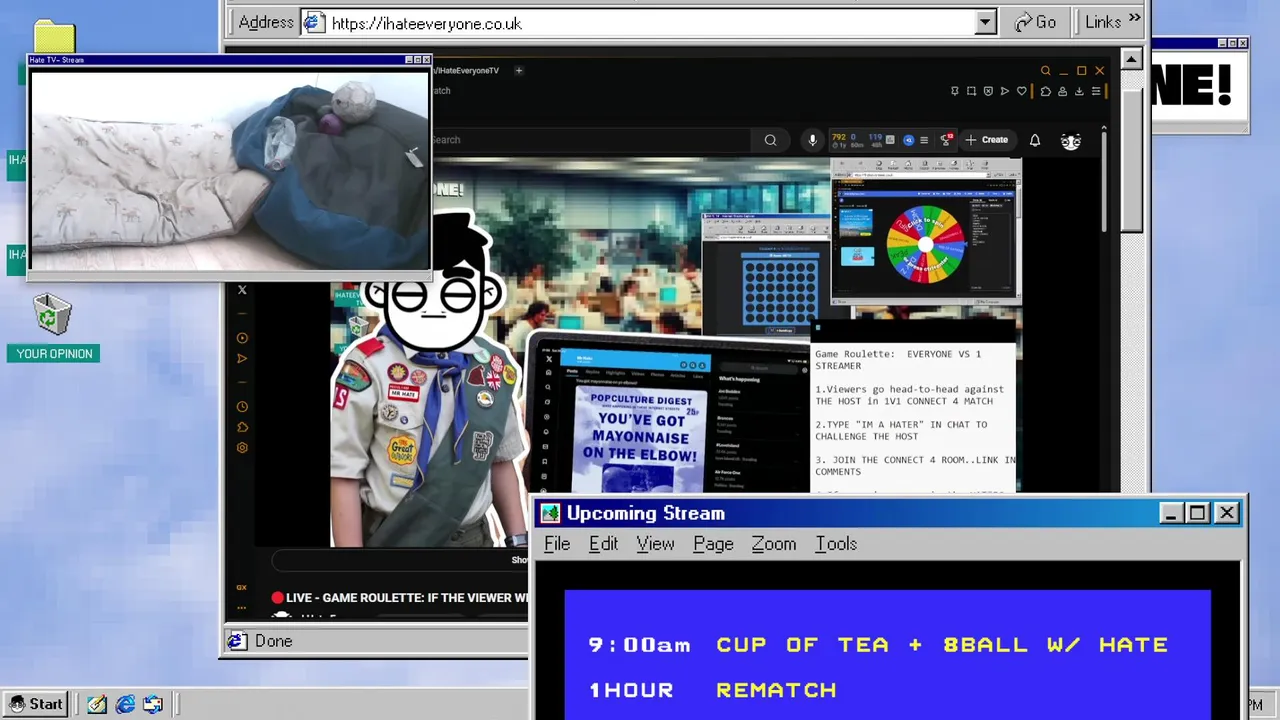Click the Hate TV webcam video feed
Viewport: 1280px width, 720px height.
coord(230,170)
